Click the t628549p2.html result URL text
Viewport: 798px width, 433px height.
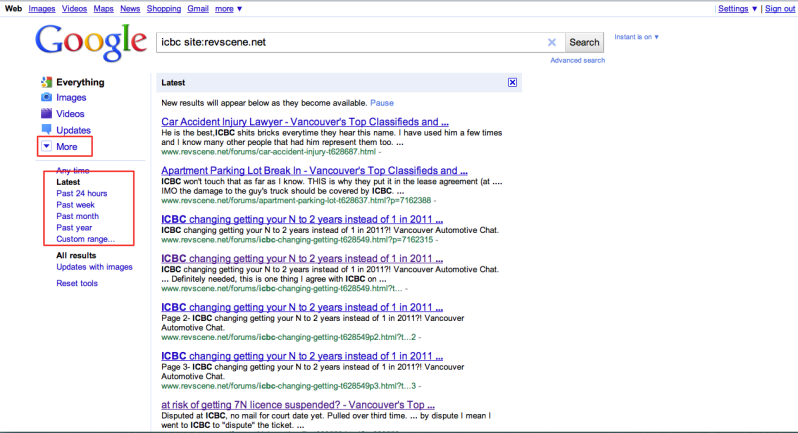click(x=289, y=337)
